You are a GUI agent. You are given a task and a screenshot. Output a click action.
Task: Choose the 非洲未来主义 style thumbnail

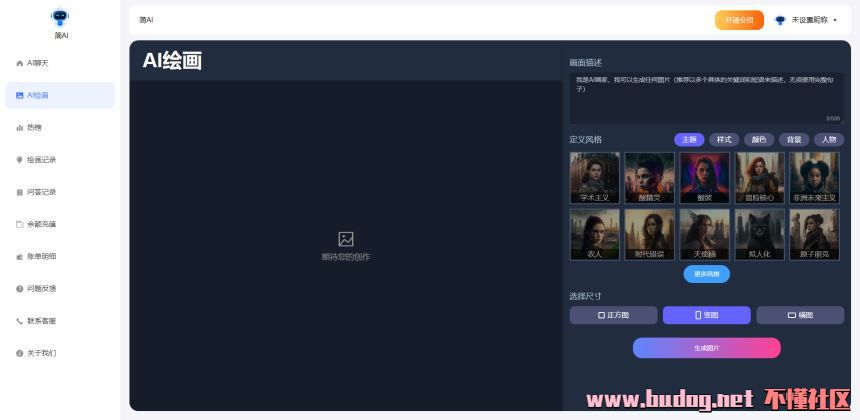814,178
